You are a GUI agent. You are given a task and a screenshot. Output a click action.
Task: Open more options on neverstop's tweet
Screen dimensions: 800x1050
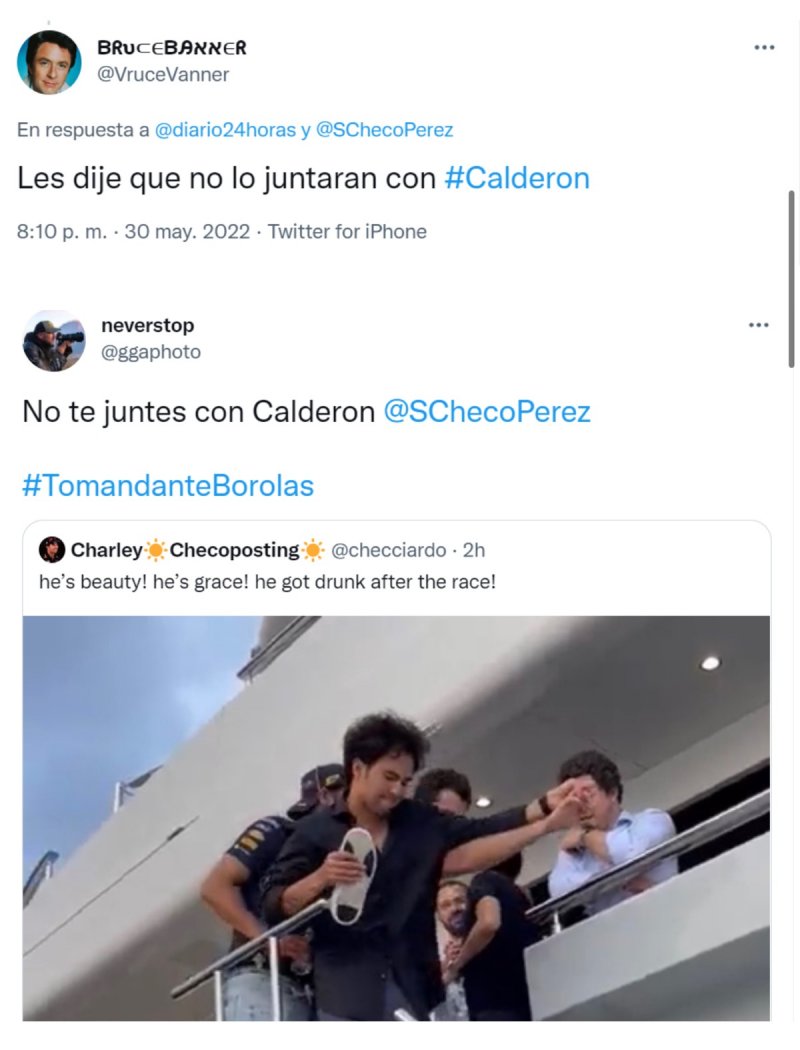(758, 325)
